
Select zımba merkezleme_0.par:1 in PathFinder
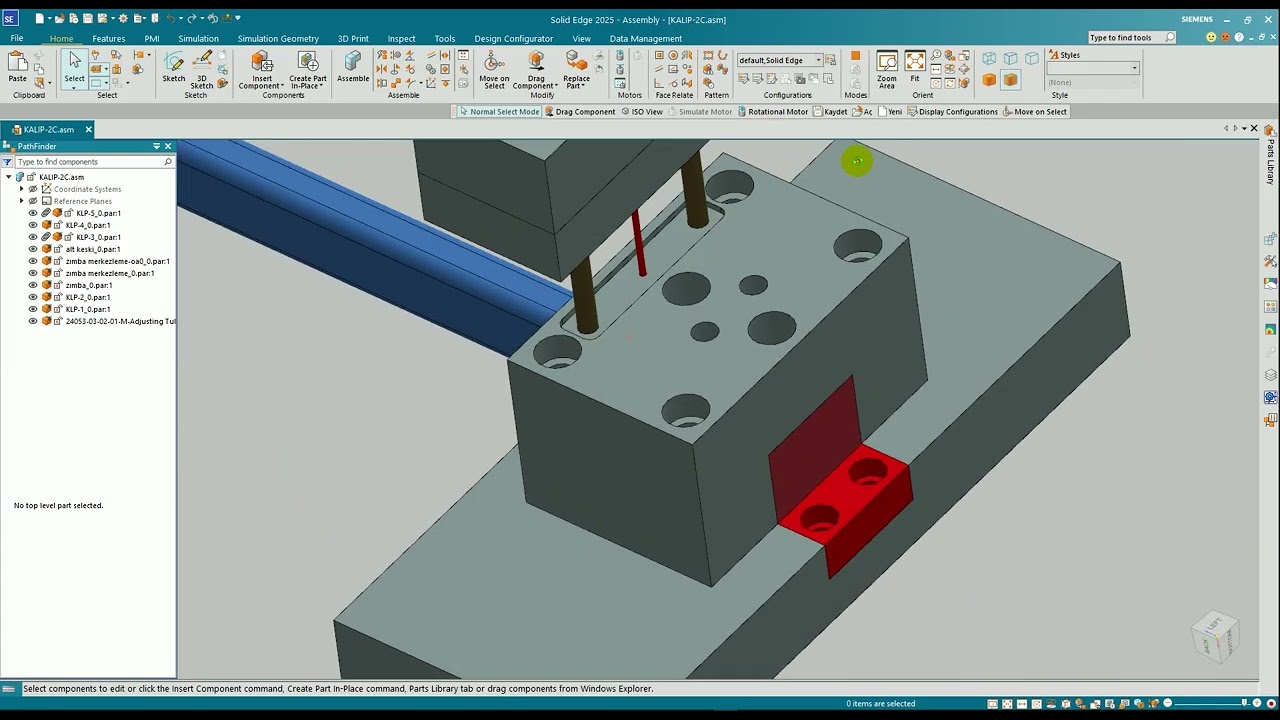(110, 273)
